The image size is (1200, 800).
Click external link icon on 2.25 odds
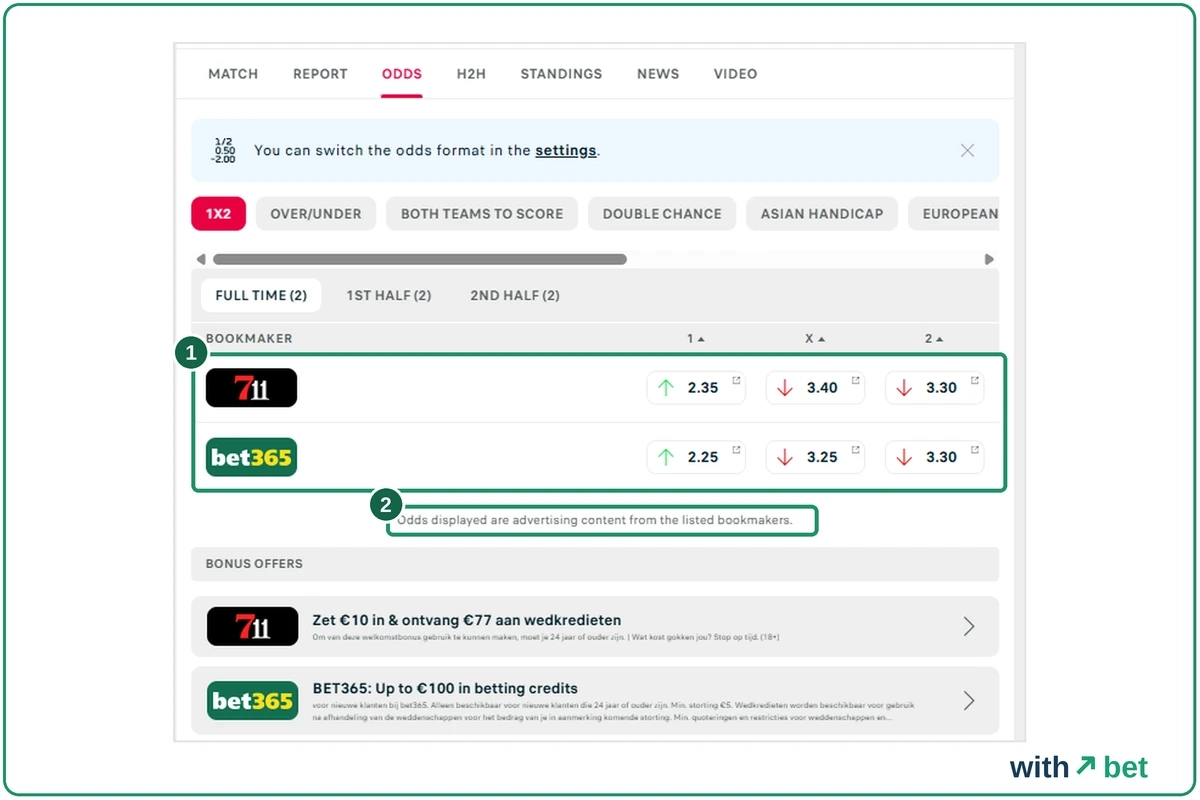pyautogui.click(x=736, y=449)
